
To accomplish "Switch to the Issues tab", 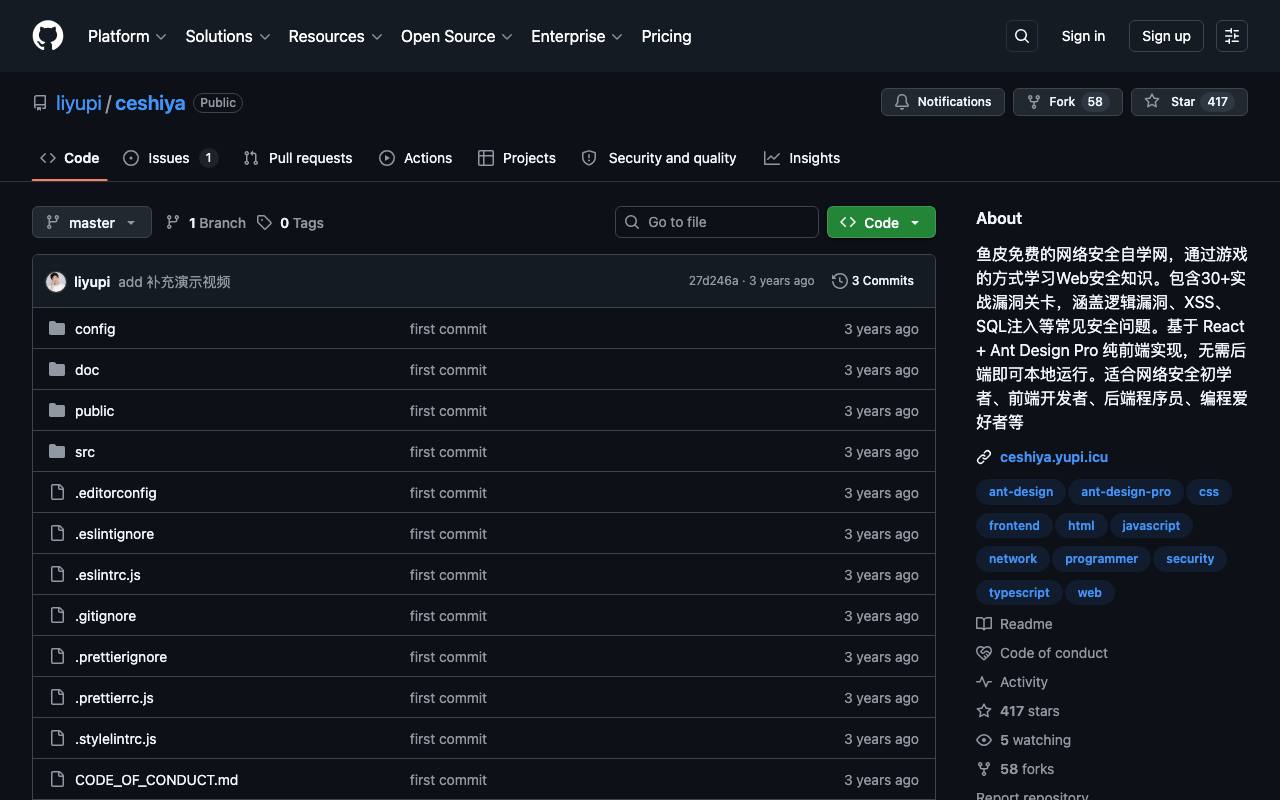I will (170, 158).
